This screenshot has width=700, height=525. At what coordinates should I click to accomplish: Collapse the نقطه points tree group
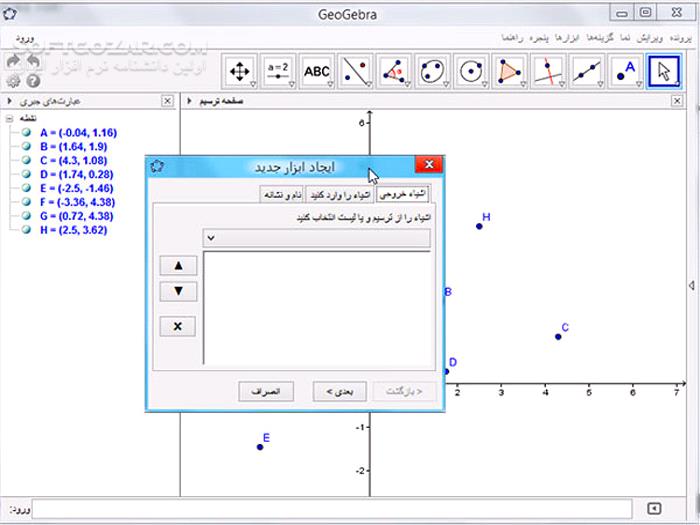(x=9, y=119)
